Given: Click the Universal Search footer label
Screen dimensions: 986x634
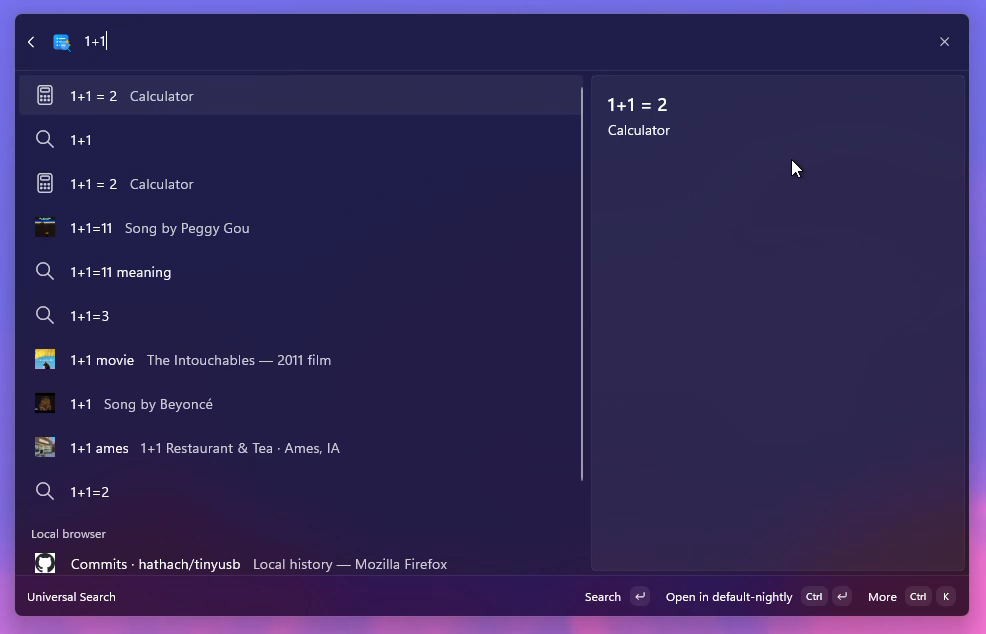Looking at the screenshot, I should [71, 597].
